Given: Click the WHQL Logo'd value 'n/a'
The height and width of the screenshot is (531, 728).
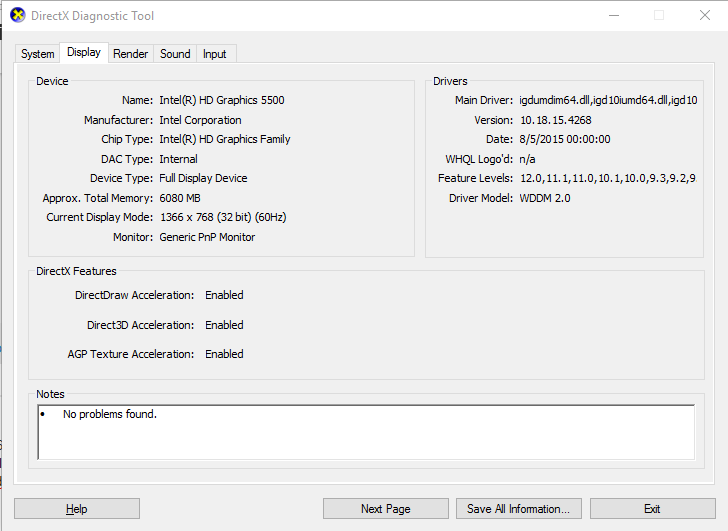Looking at the screenshot, I should (527, 159).
